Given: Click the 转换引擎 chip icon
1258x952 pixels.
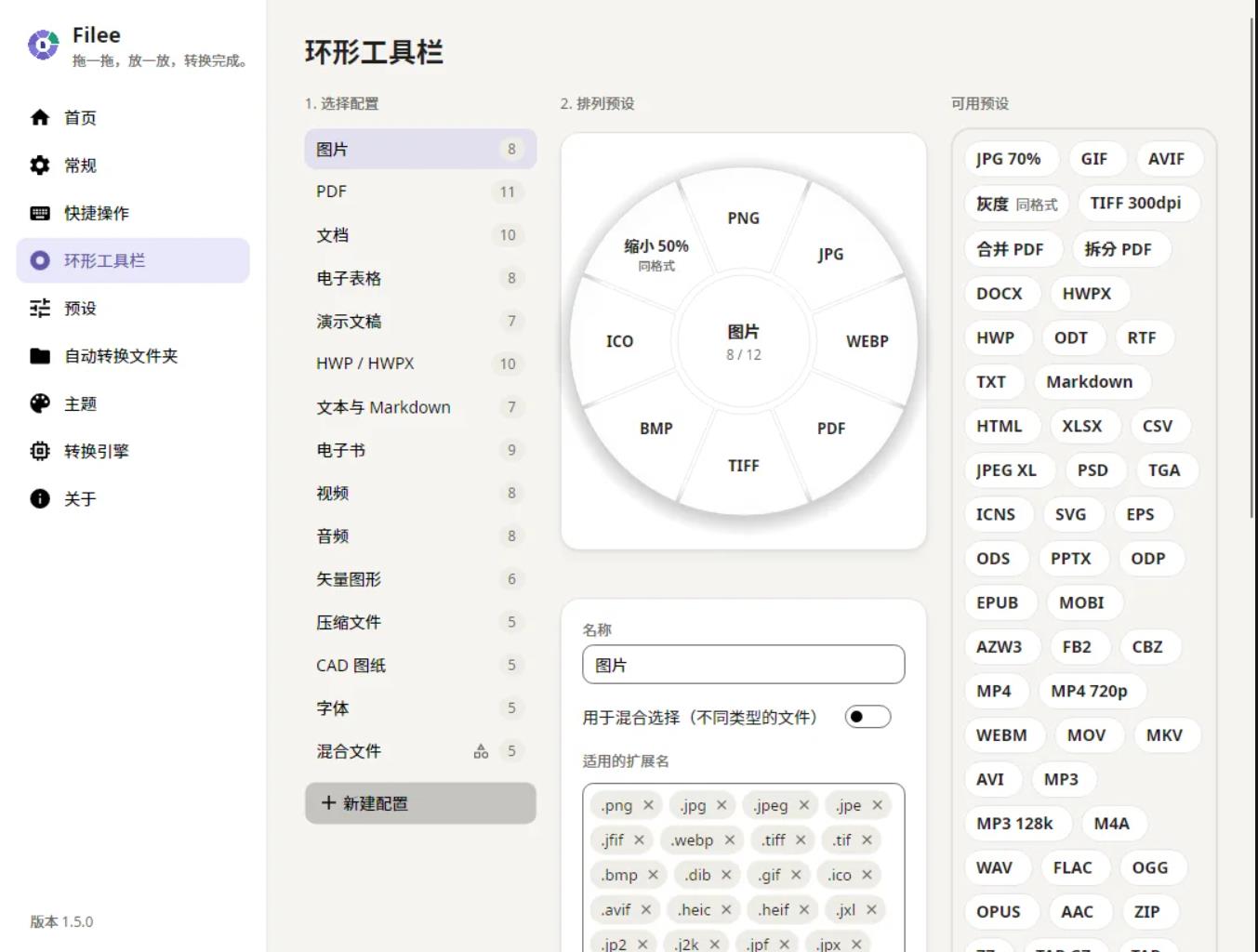Looking at the screenshot, I should coord(40,451).
